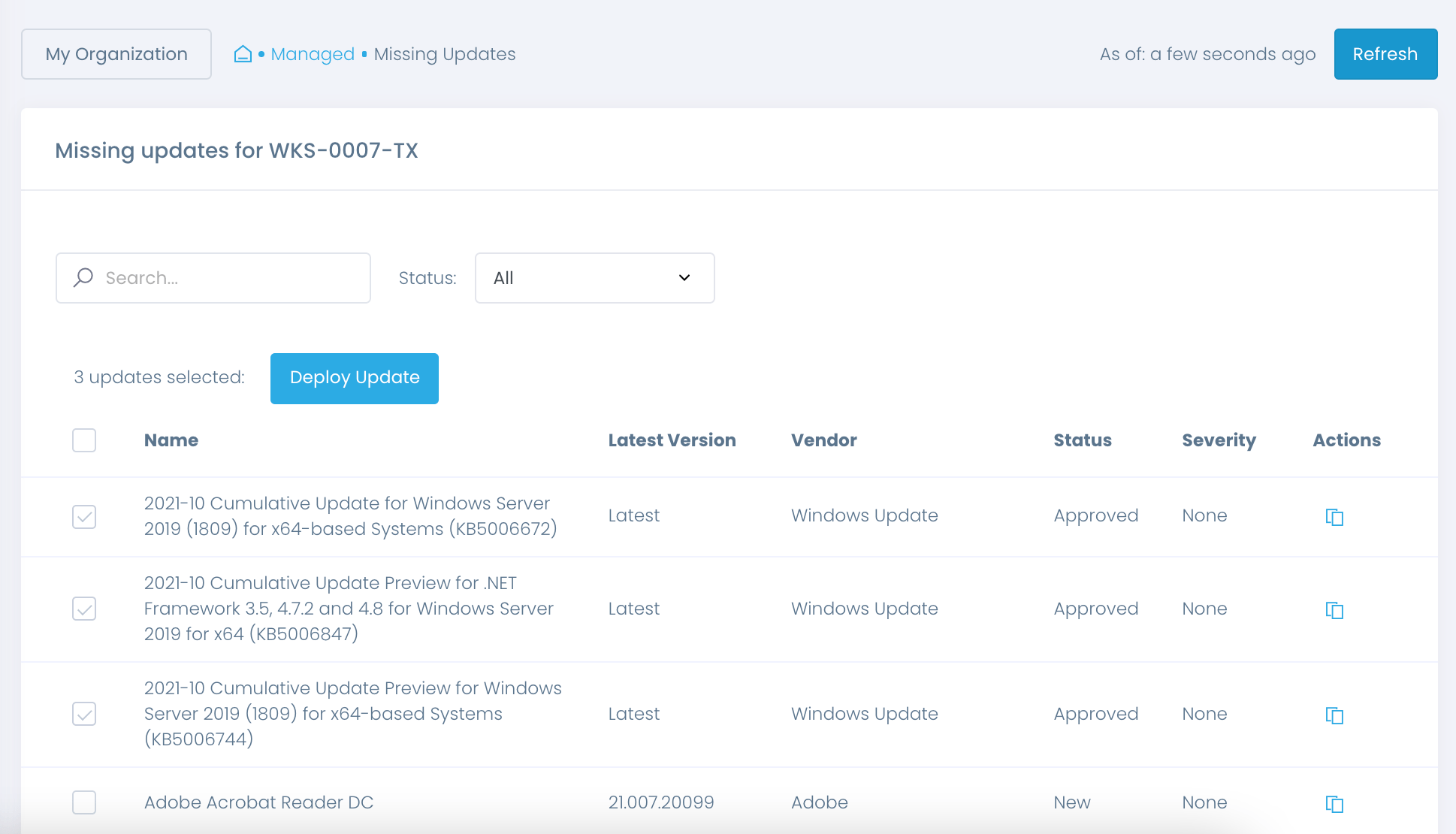Uncheck the KB5006672 cumulative update checkbox
The image size is (1456, 834).
point(84,517)
